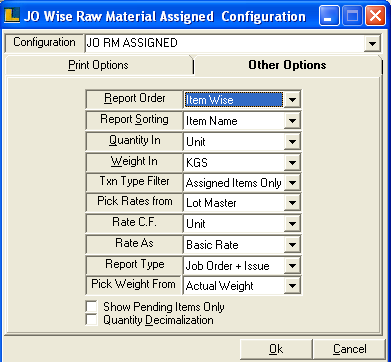The height and width of the screenshot is (362, 391).
Task: Switch to the Print Options tab
Action: tap(98, 65)
